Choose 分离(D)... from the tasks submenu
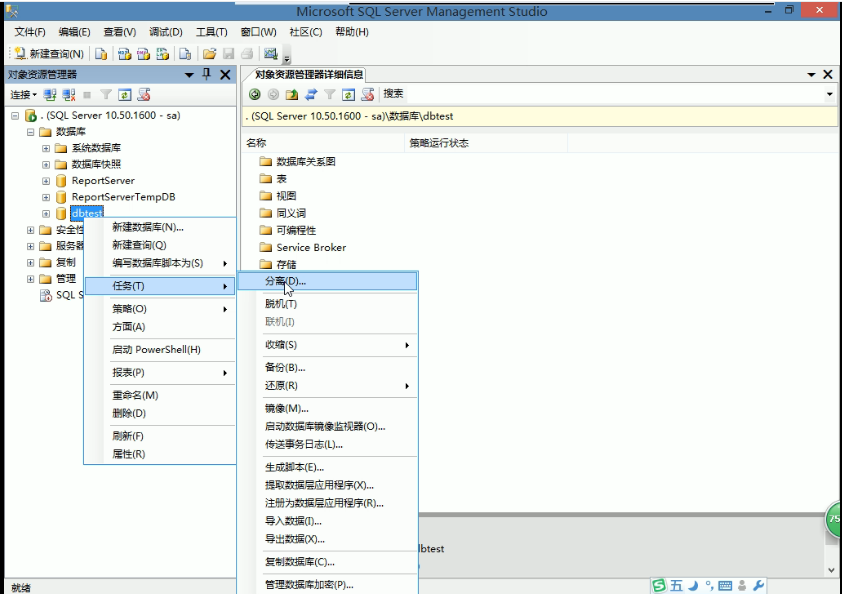 point(327,281)
